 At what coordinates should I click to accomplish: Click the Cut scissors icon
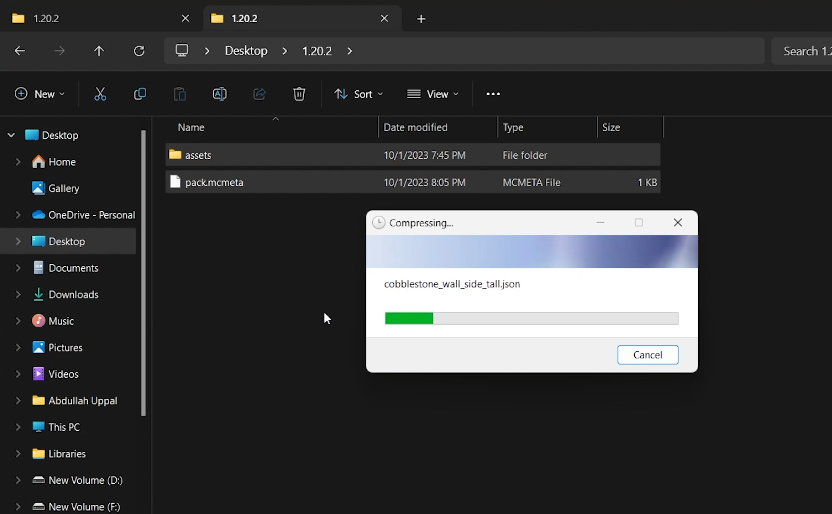point(100,94)
